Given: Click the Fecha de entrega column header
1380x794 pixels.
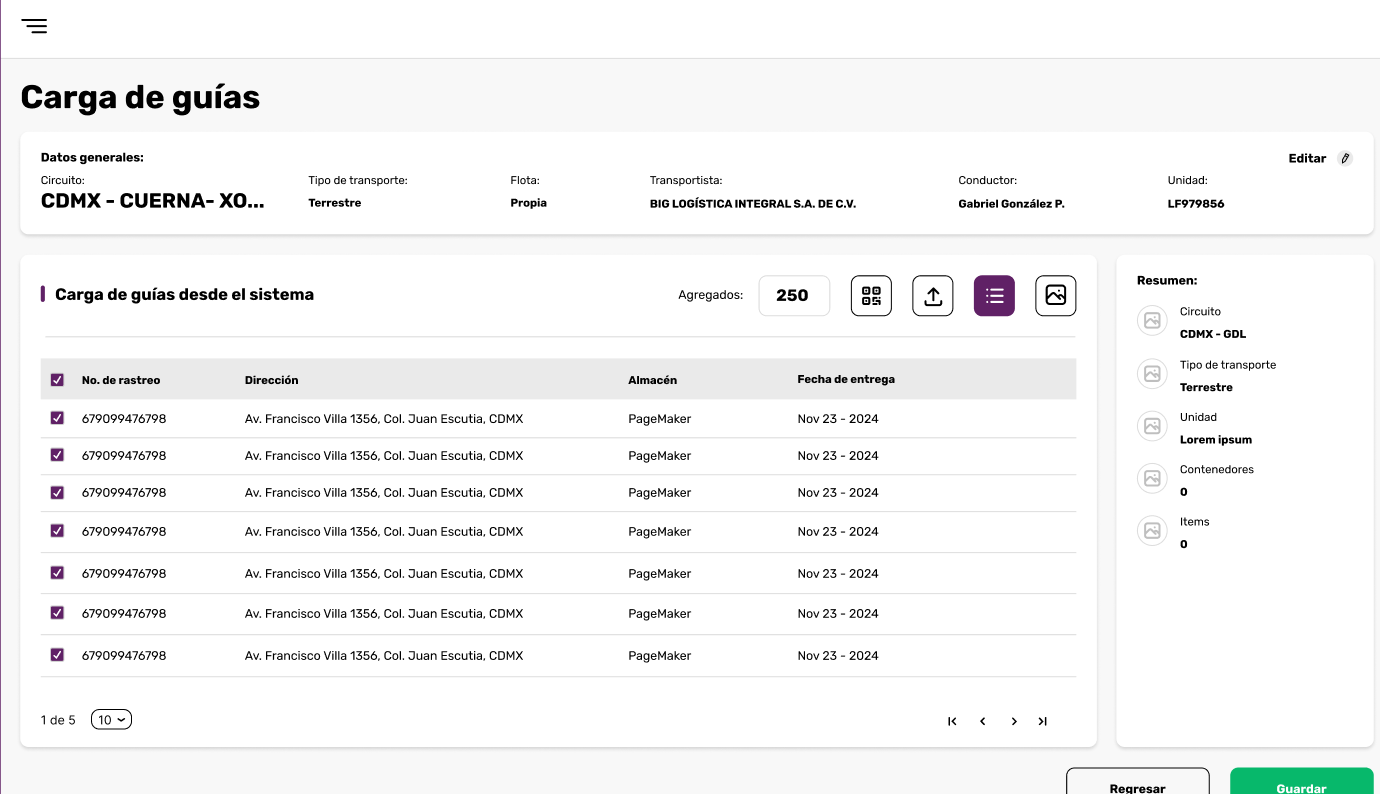Looking at the screenshot, I should [846, 380].
